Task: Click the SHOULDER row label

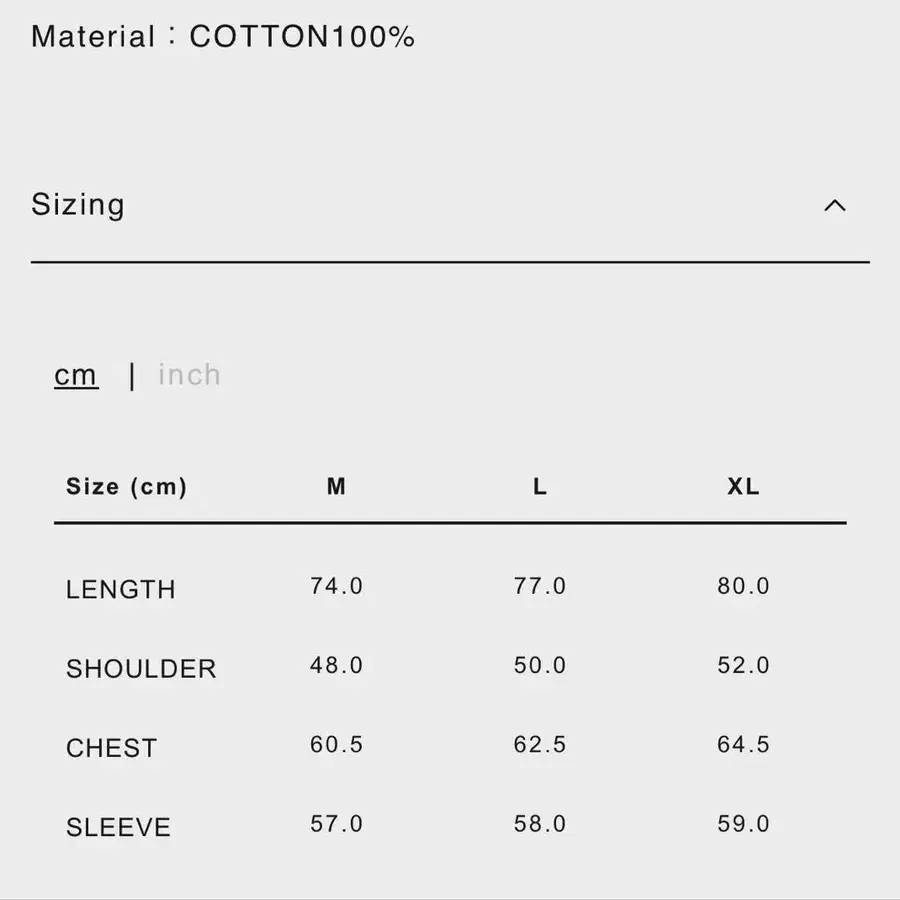Action: point(141,668)
